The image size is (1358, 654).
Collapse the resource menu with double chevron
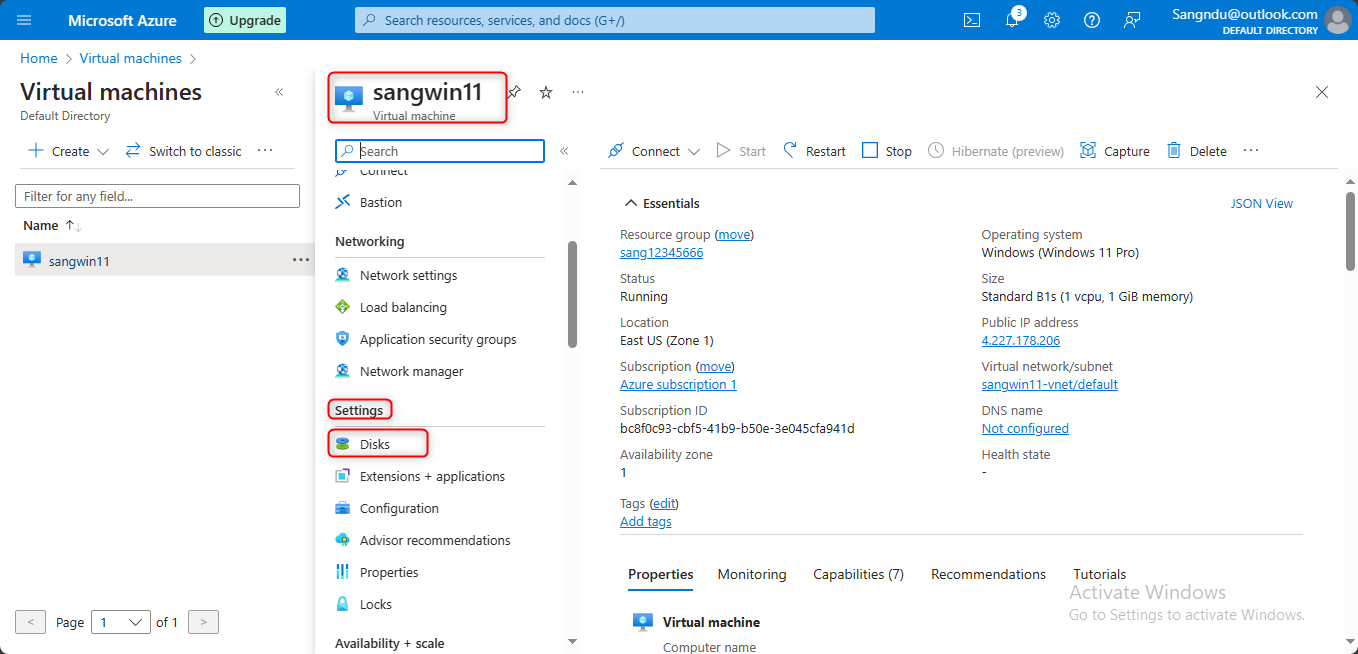[564, 151]
